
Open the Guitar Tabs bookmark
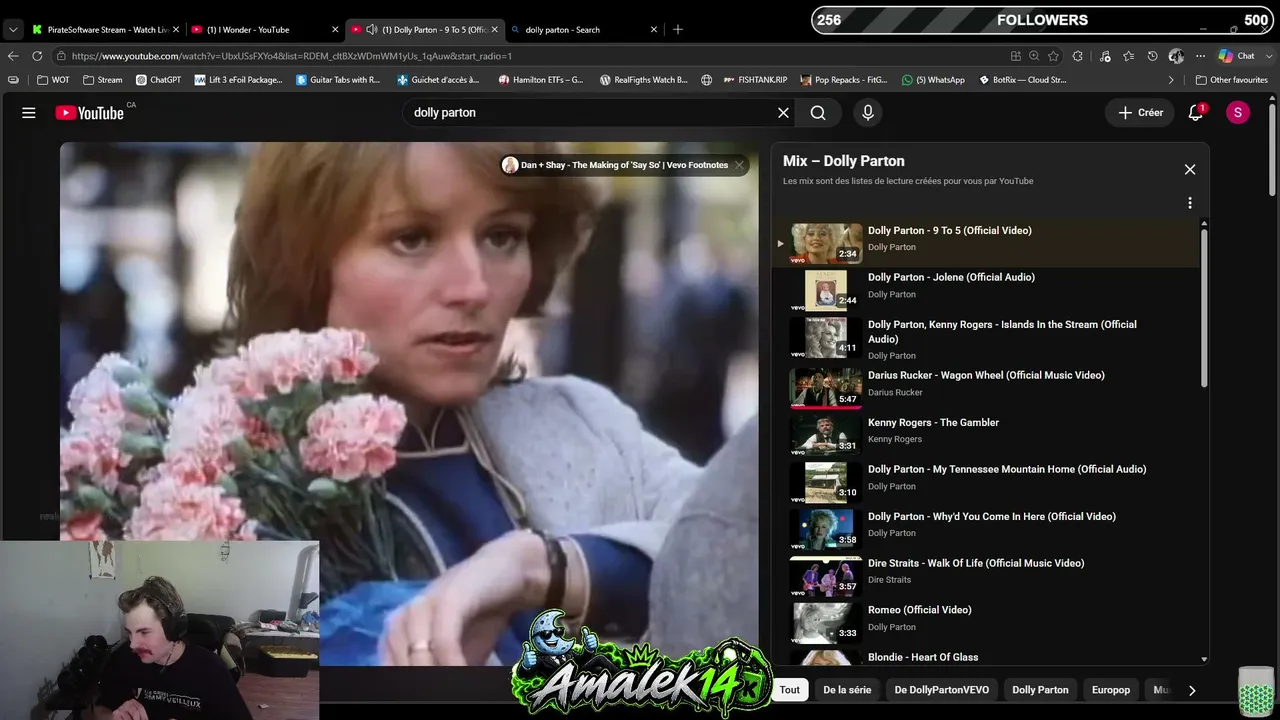tap(338, 80)
